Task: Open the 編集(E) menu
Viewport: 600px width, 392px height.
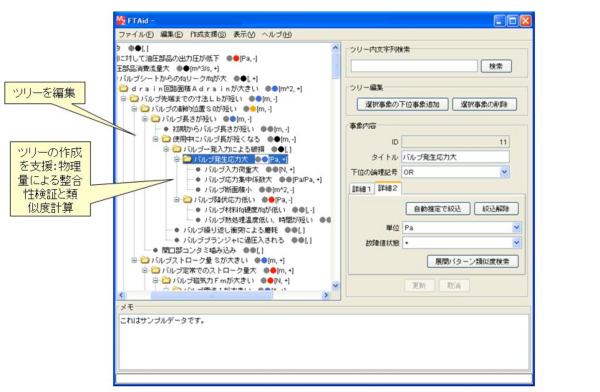Action: 171,34
